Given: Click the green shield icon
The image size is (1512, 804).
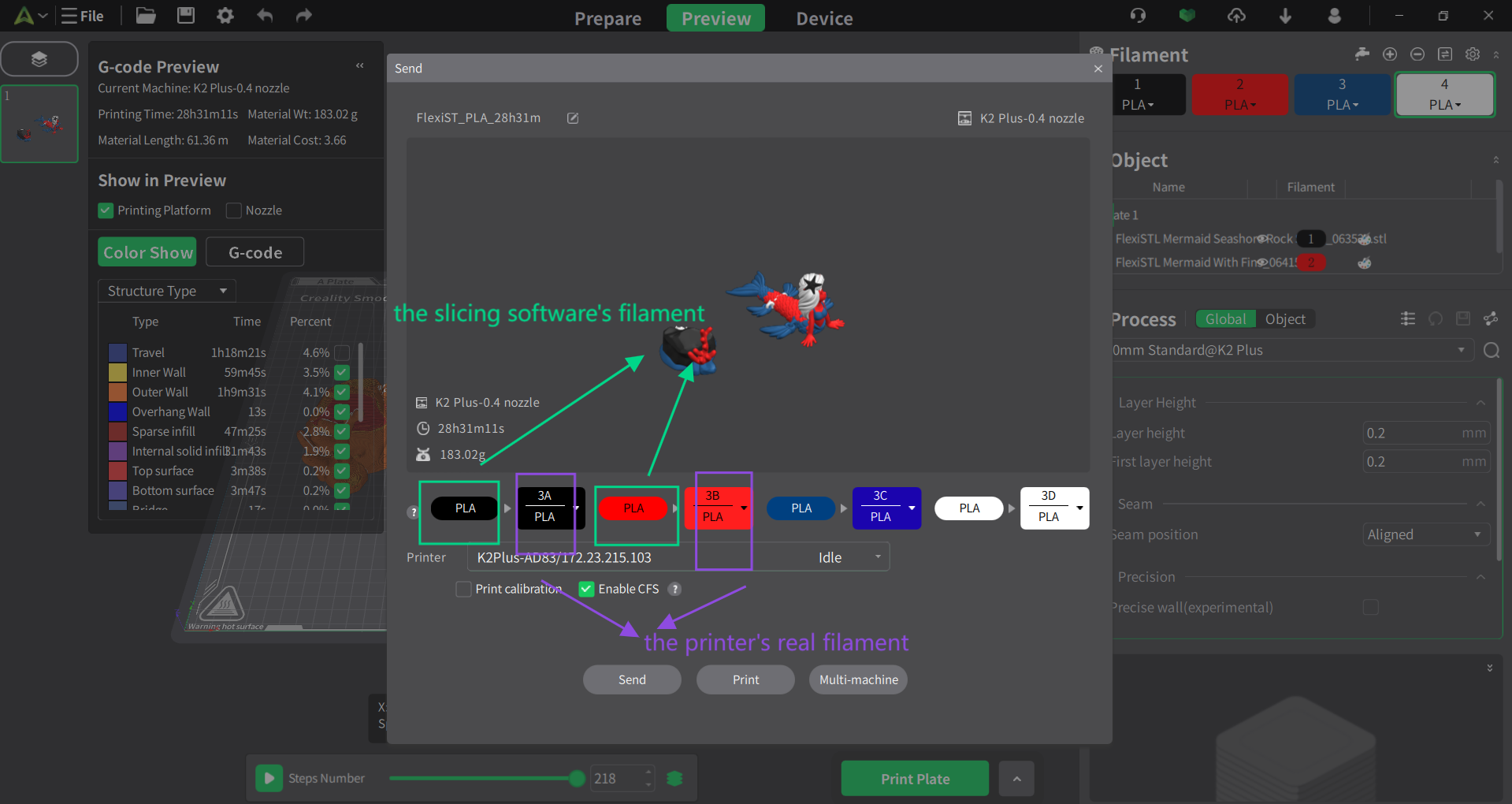Looking at the screenshot, I should tap(1187, 16).
